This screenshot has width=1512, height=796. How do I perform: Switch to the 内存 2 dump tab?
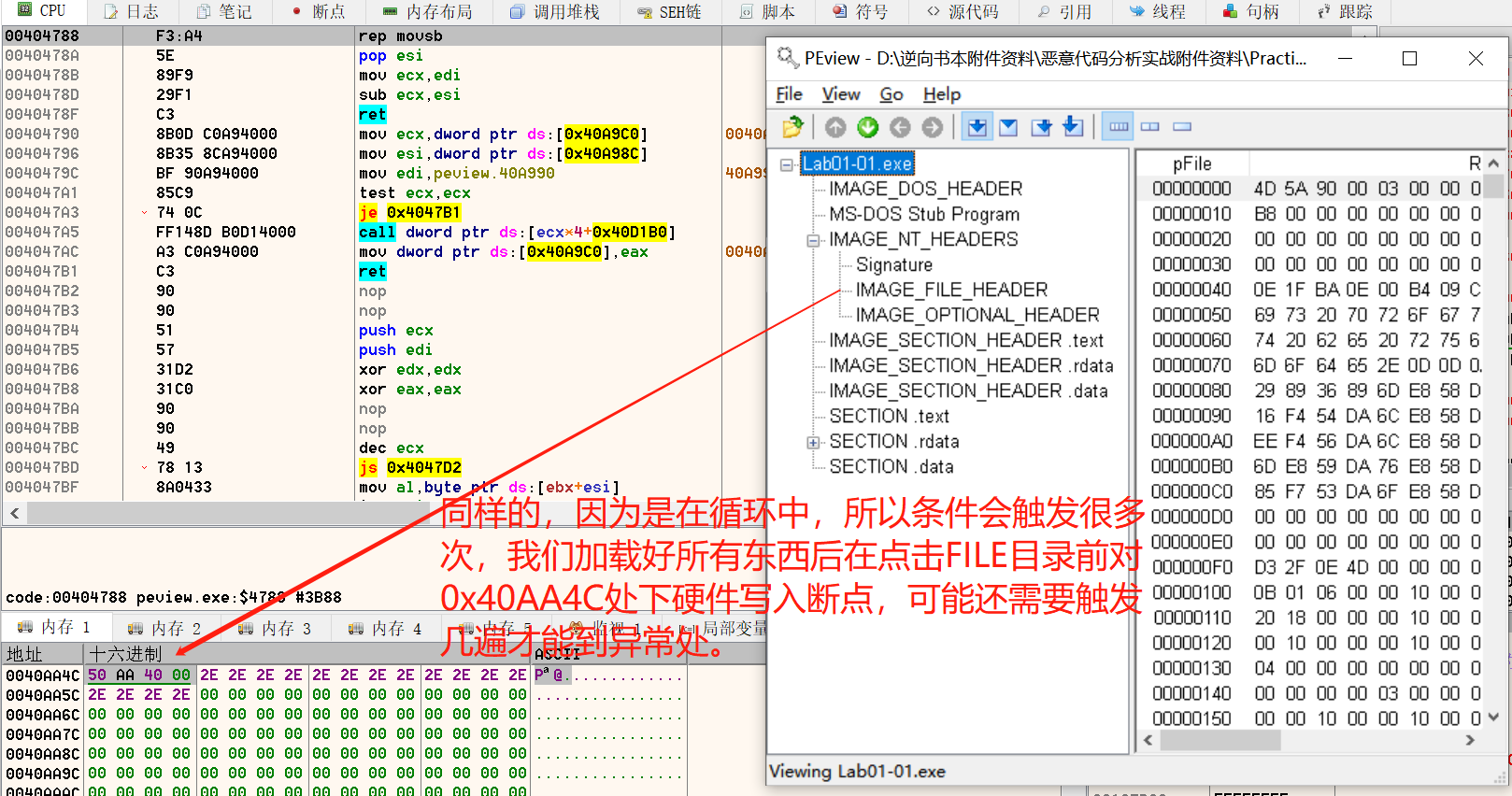coord(165,628)
